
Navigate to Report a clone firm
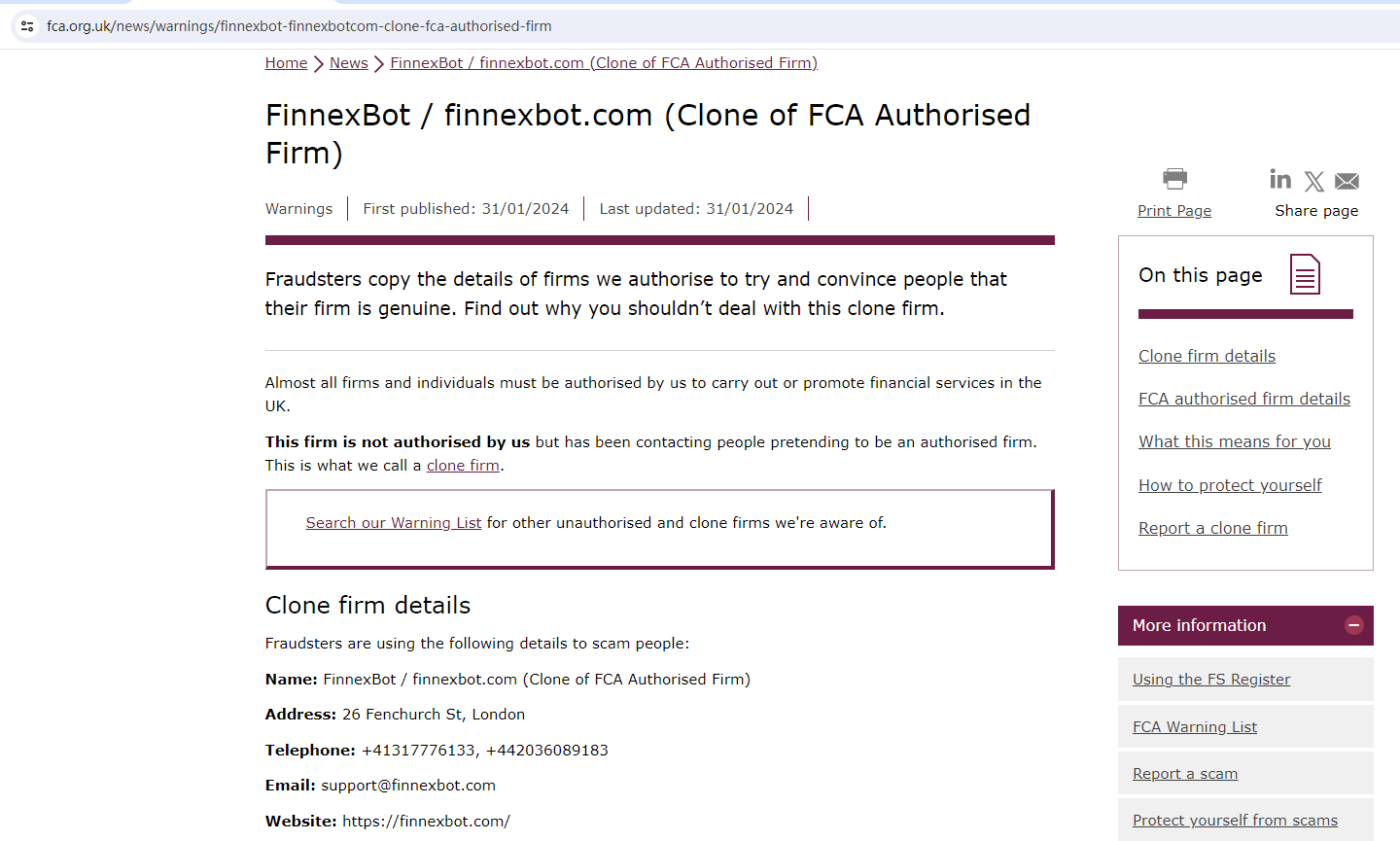(x=1212, y=528)
